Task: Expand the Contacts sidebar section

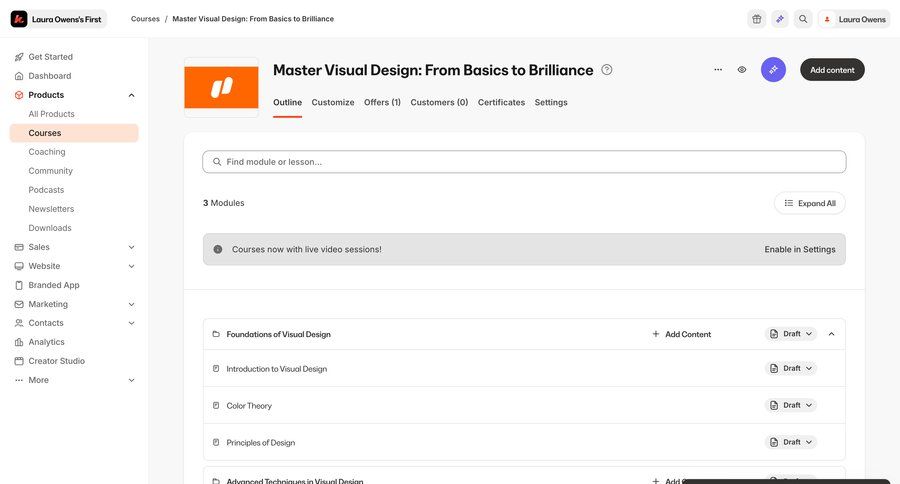Action: click(131, 323)
